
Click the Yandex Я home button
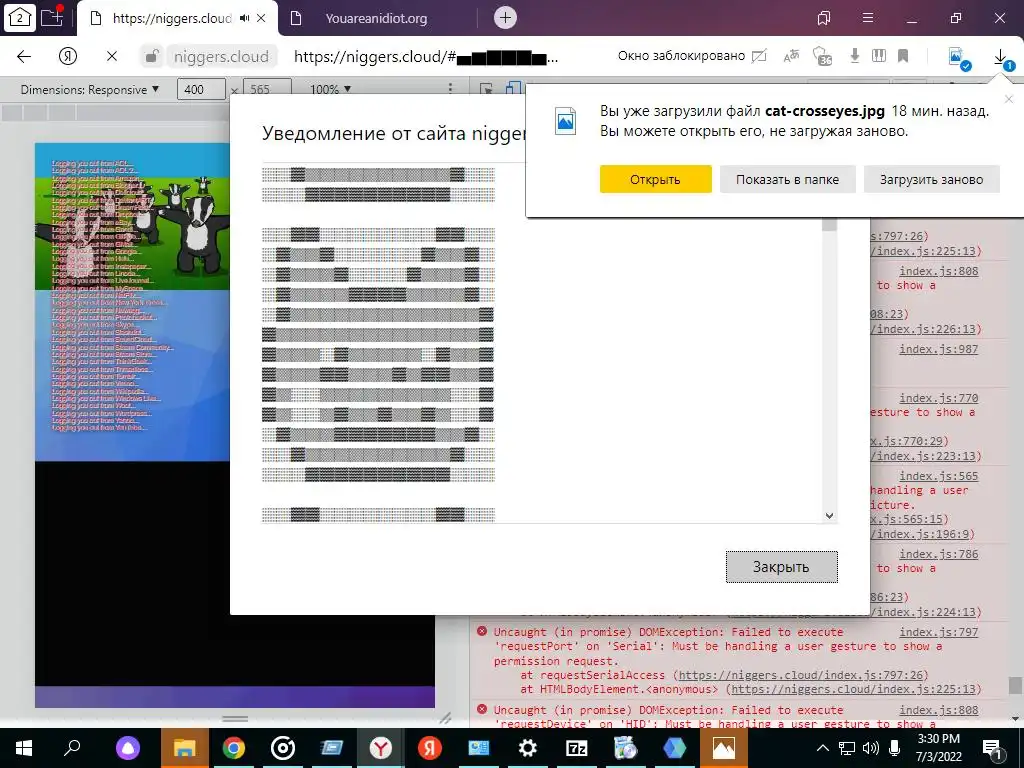pyautogui.click(x=68, y=56)
